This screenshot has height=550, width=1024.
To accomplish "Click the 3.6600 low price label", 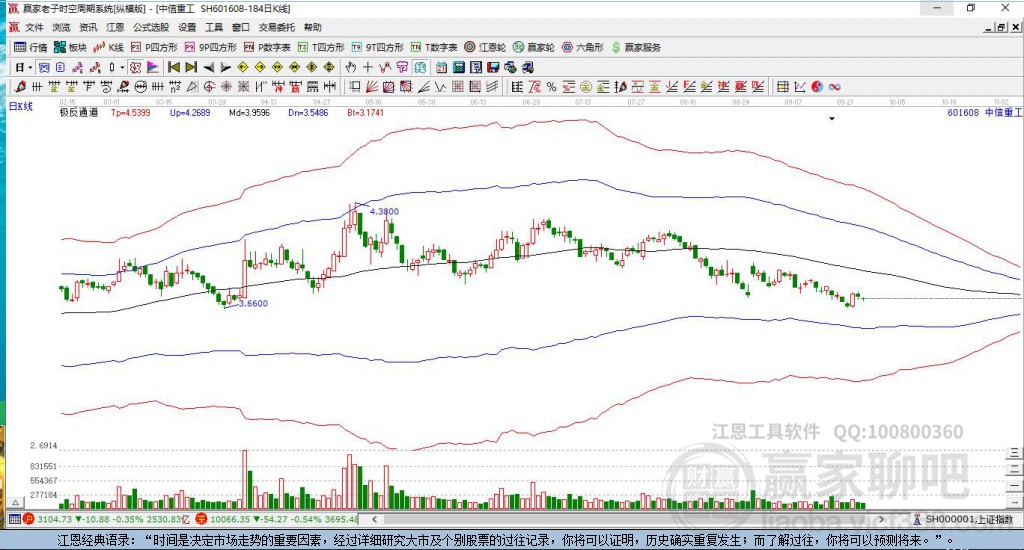I will (x=253, y=303).
